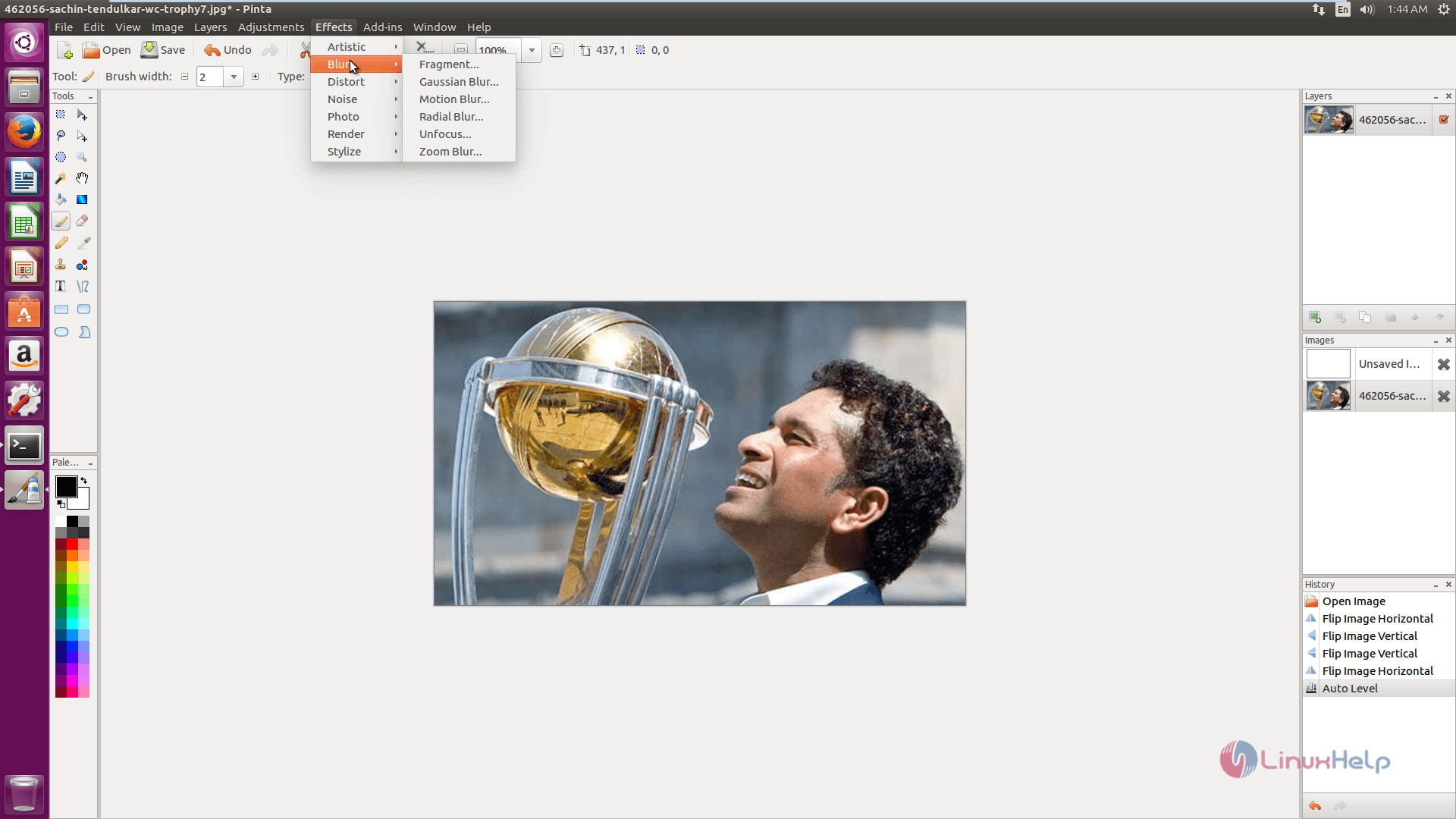1456x819 pixels.
Task: Toggle visibility checkbox of 462056-sac layer
Action: pos(1444,120)
